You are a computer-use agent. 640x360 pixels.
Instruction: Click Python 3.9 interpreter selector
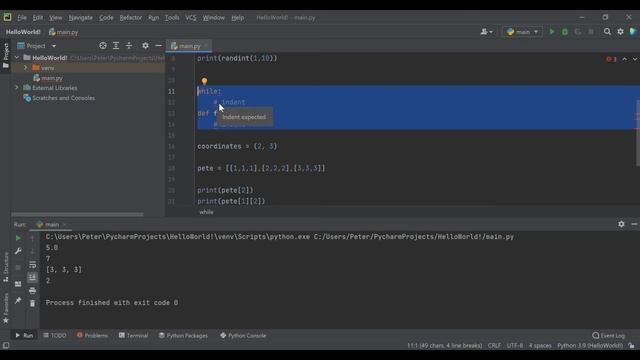590,346
